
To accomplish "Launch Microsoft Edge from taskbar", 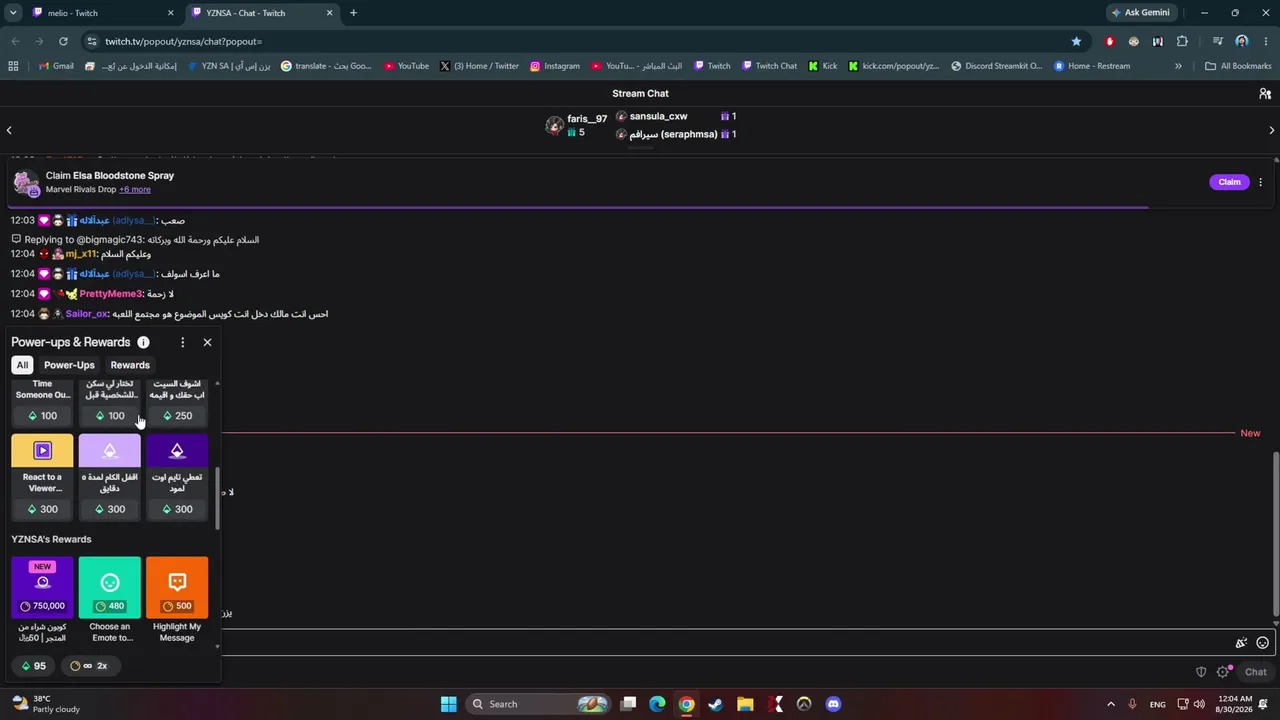I will pos(657,704).
